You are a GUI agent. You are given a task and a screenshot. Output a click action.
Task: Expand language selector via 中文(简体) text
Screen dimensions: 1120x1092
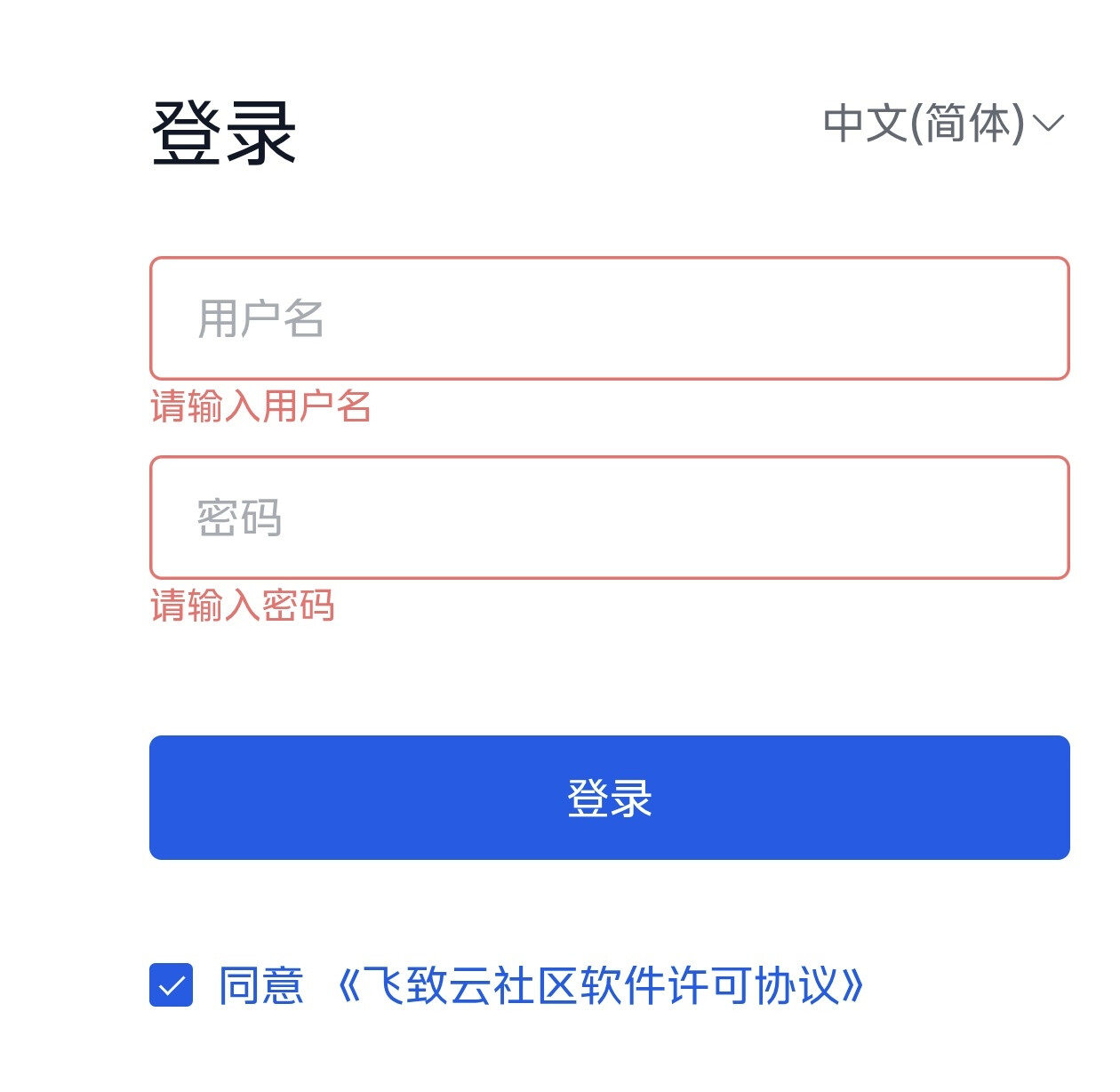click(x=924, y=123)
